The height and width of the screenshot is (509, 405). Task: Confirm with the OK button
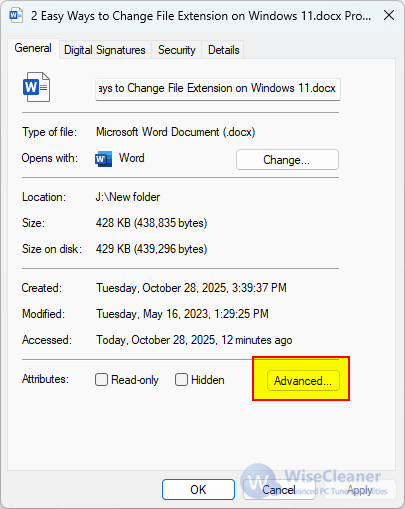[198, 489]
